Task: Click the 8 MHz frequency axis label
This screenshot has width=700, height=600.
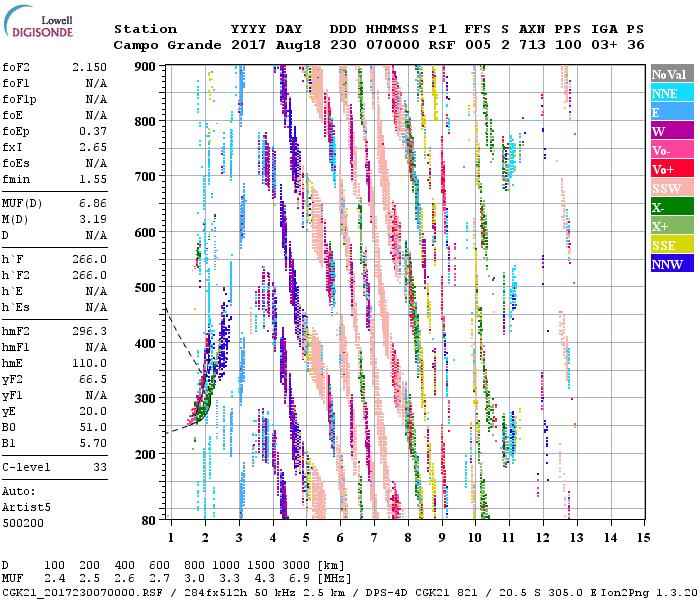Action: pos(408,538)
